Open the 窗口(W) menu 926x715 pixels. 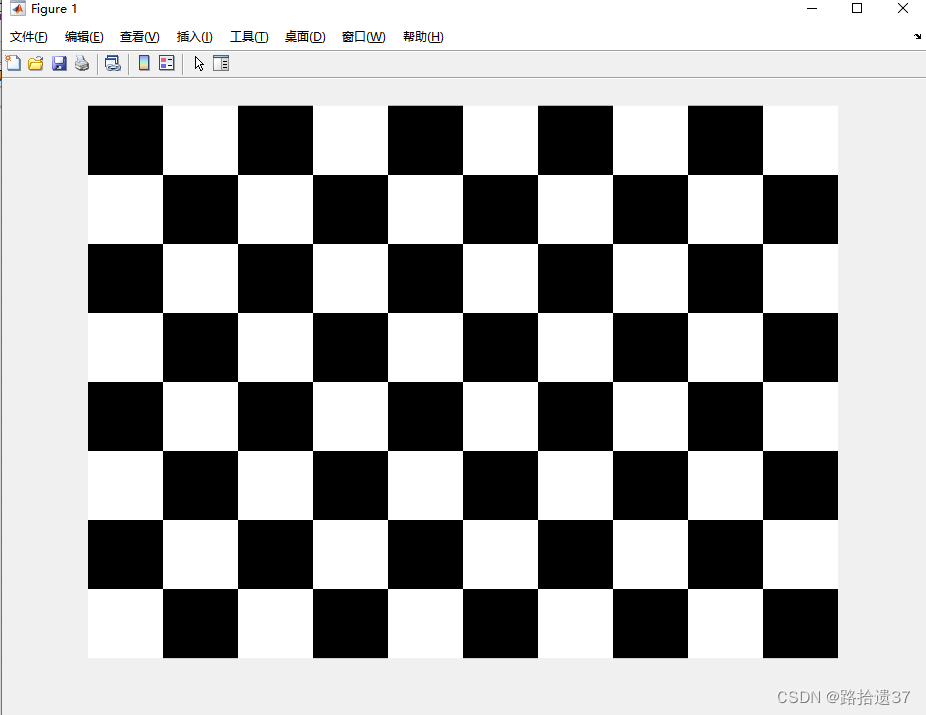pos(363,37)
